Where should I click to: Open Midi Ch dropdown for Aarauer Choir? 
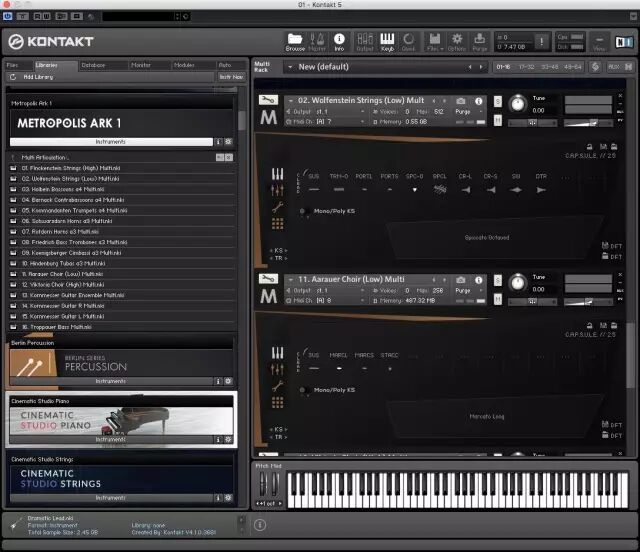point(326,300)
